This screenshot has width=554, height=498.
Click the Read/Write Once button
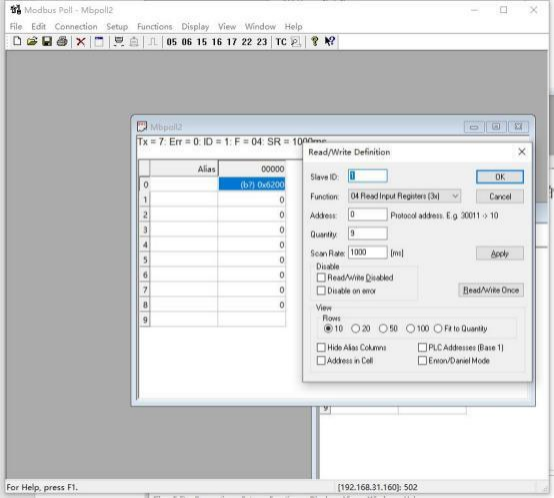pyautogui.click(x=491, y=290)
